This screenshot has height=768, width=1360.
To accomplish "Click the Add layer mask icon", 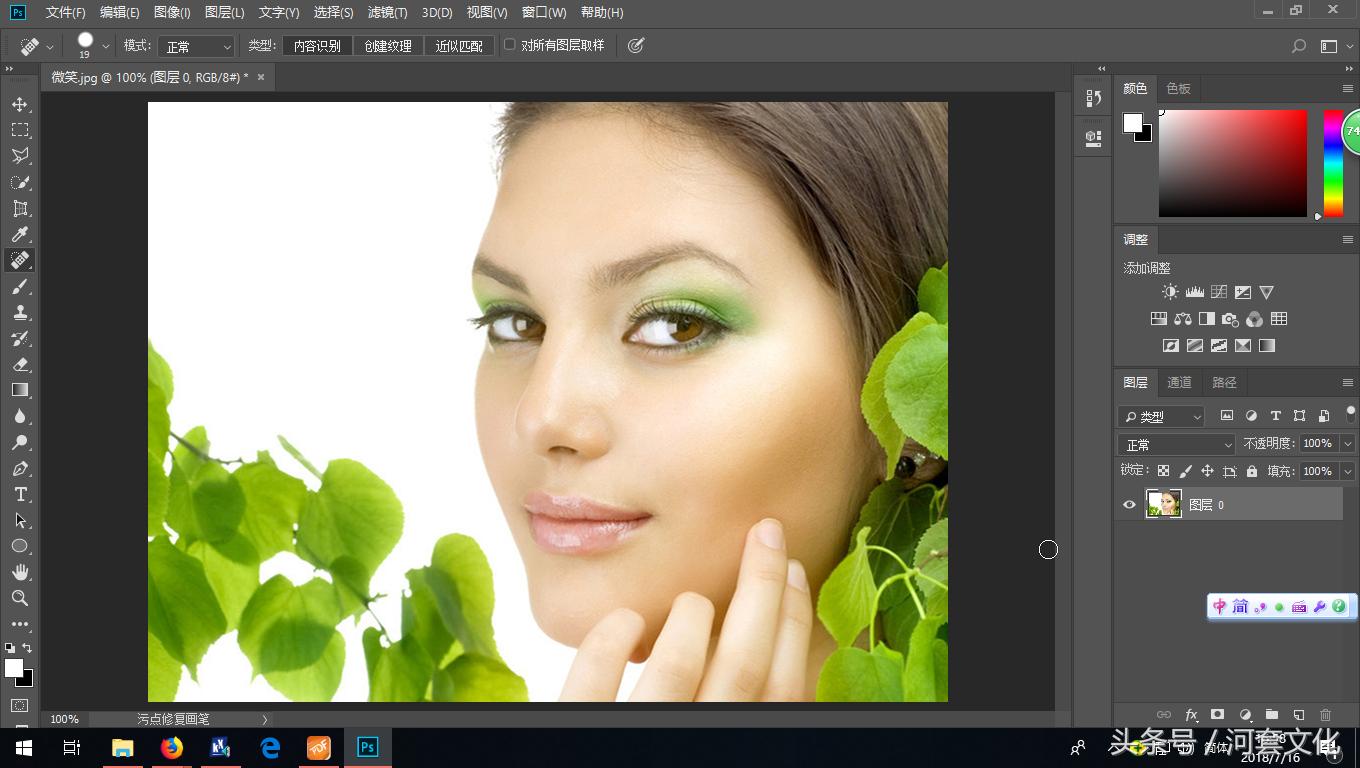I will [x=1218, y=715].
